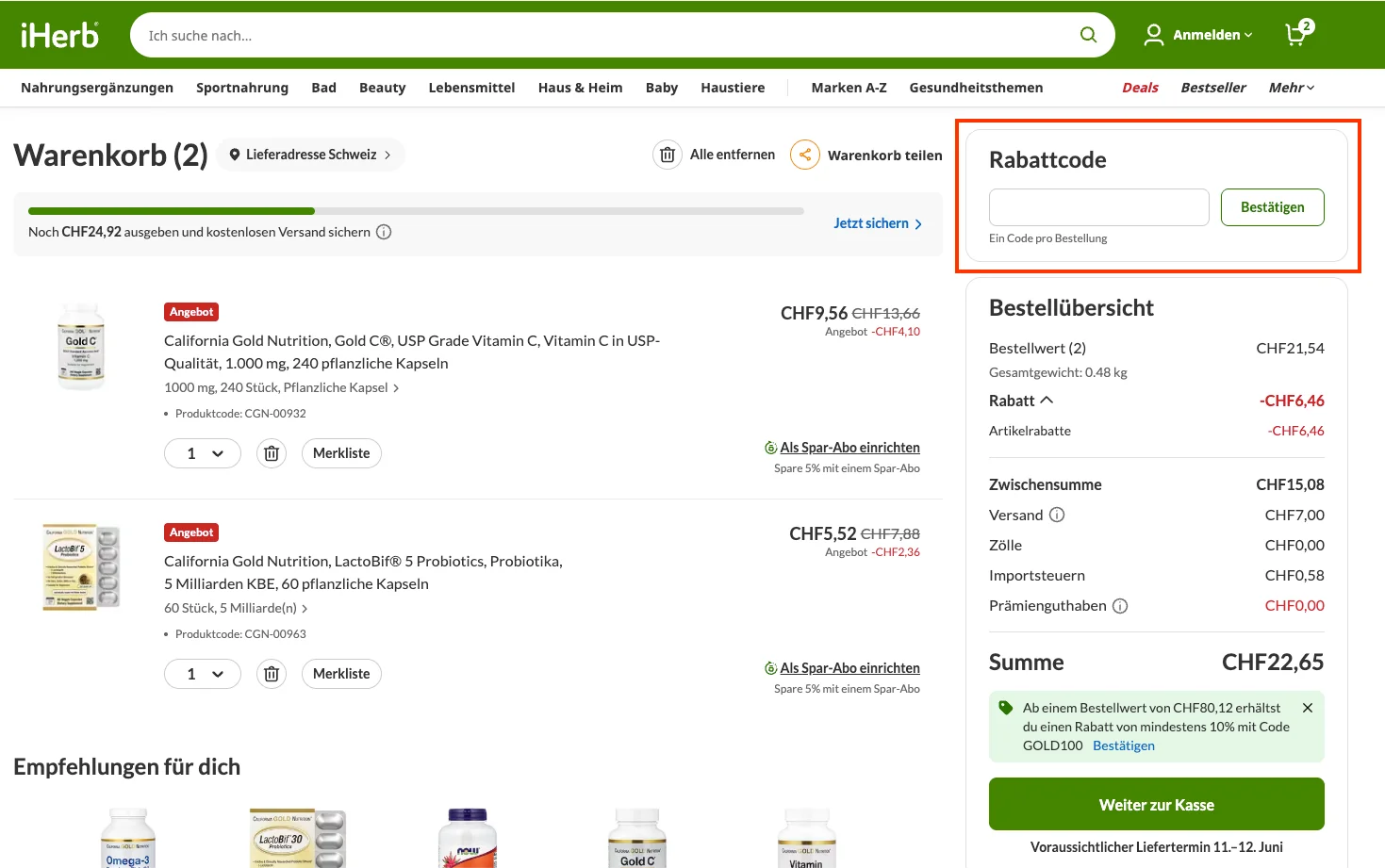Open Sportnahrung menu
This screenshot has width=1385, height=868.
[242, 88]
